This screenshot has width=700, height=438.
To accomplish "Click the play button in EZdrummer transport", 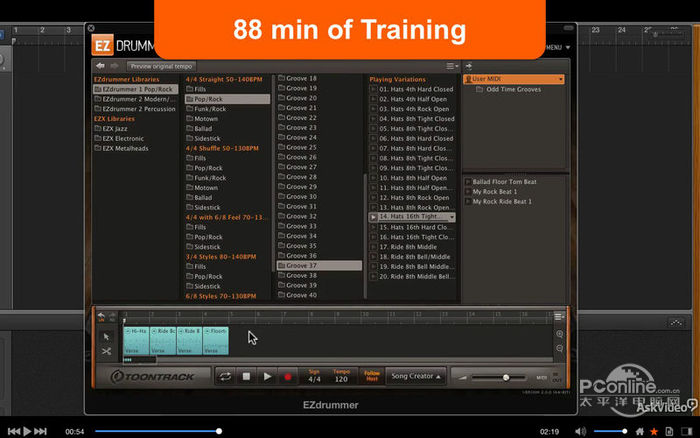I will click(x=267, y=377).
